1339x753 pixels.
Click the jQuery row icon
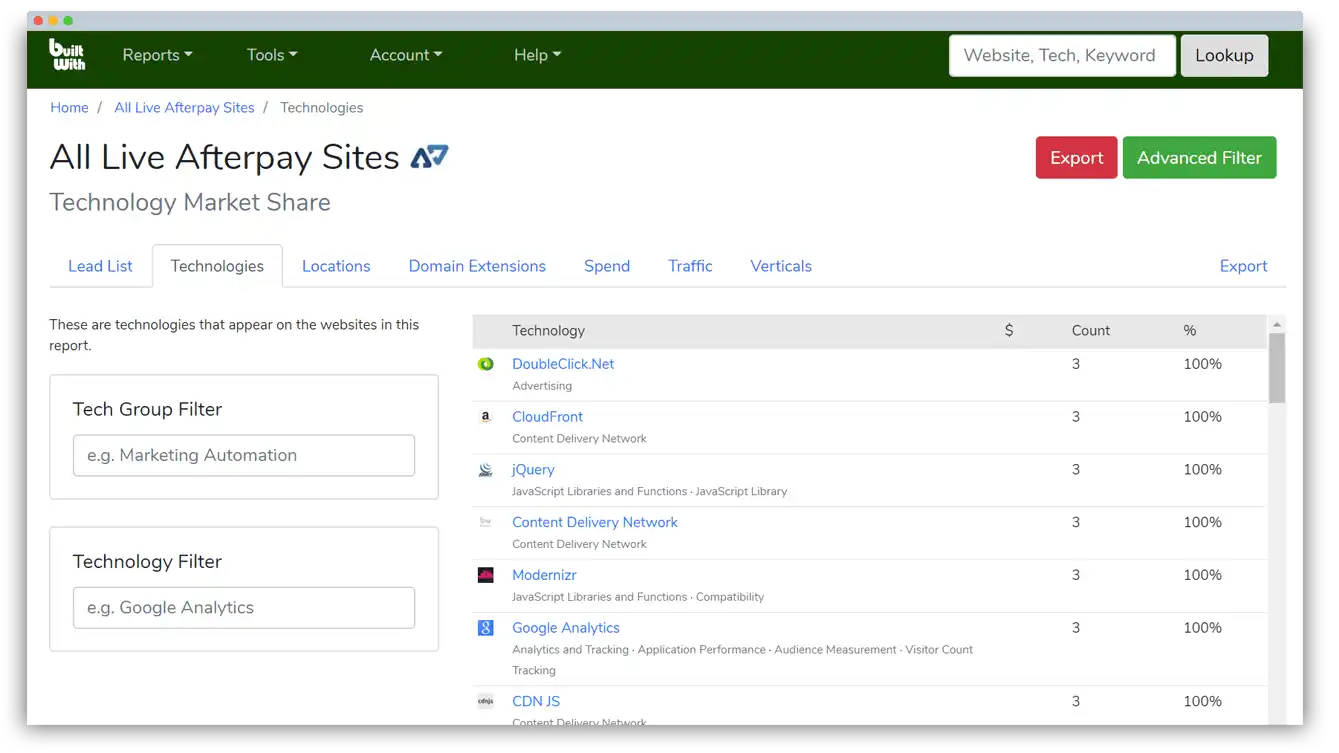tap(486, 470)
